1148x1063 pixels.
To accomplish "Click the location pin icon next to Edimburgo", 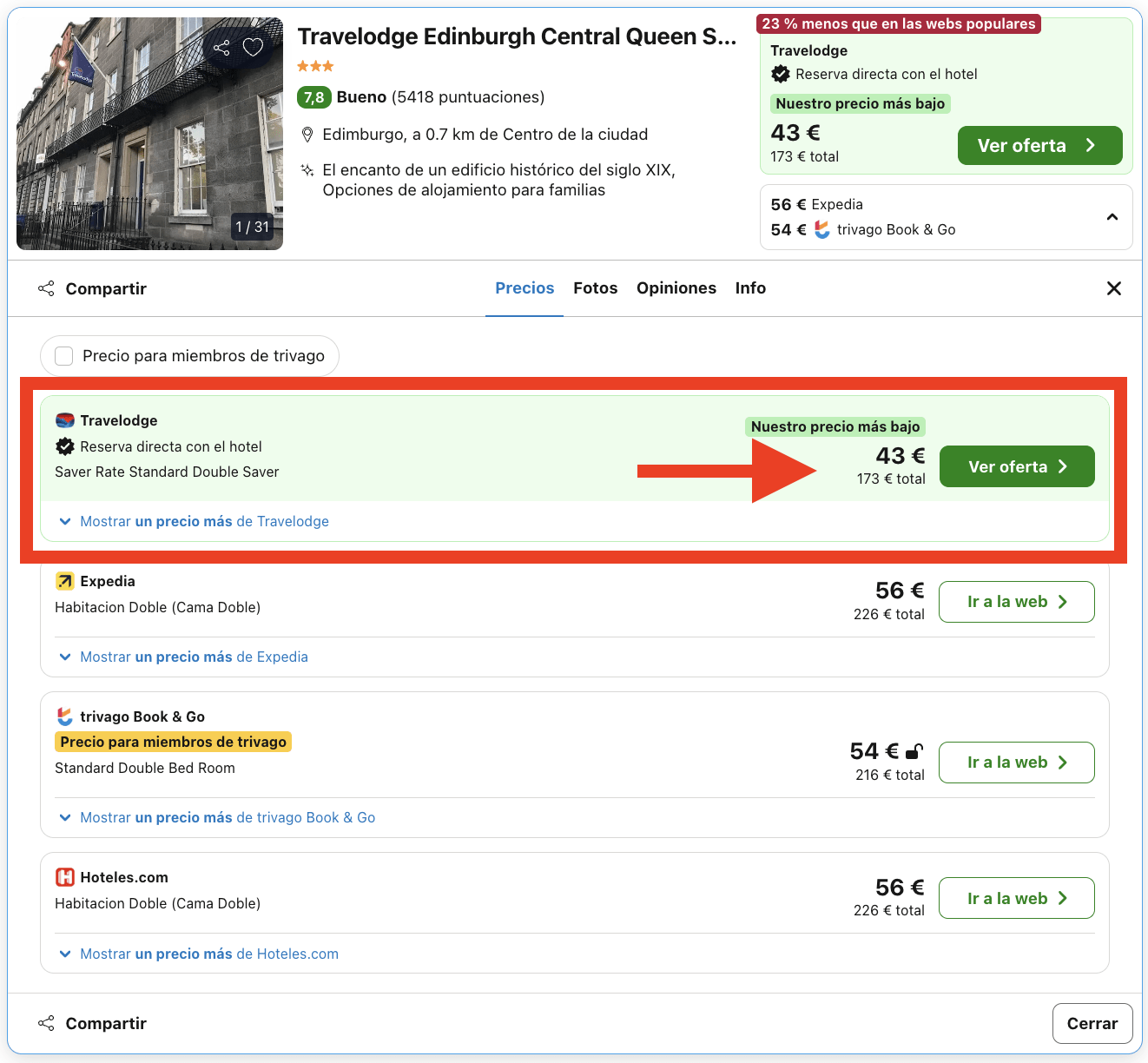I will tap(307, 134).
